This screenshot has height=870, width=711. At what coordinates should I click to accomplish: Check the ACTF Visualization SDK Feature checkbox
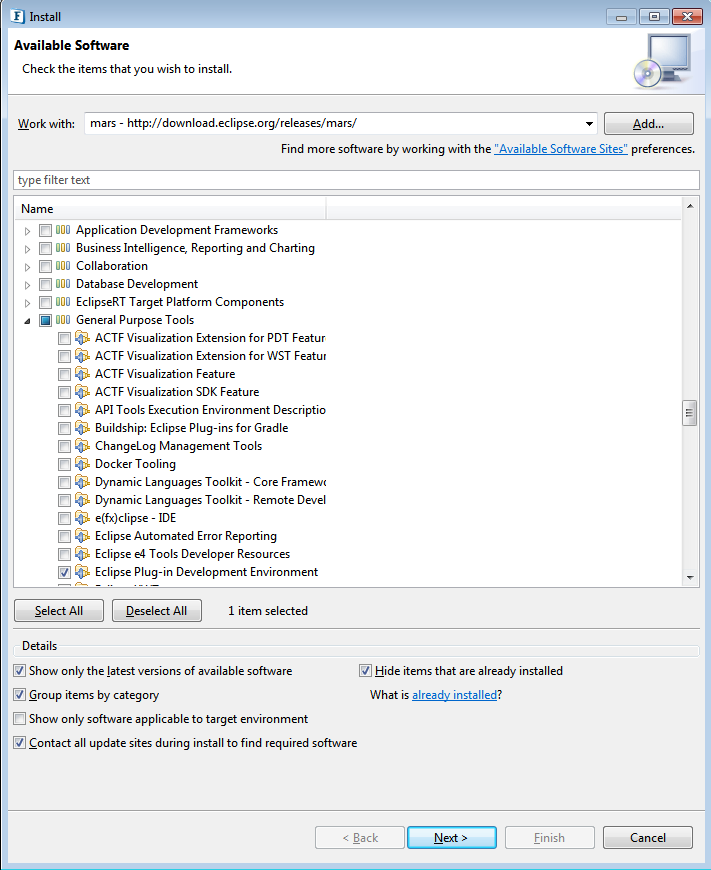[x=64, y=392]
